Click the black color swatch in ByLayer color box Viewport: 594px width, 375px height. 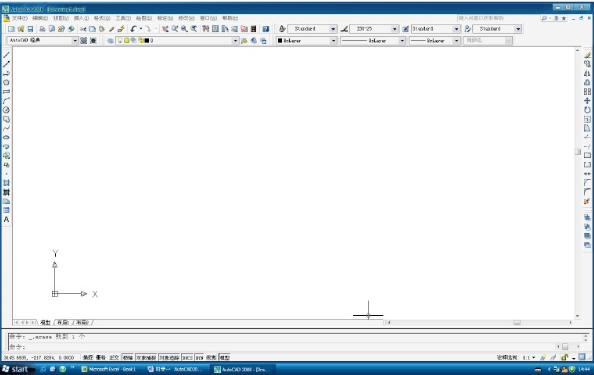point(280,41)
